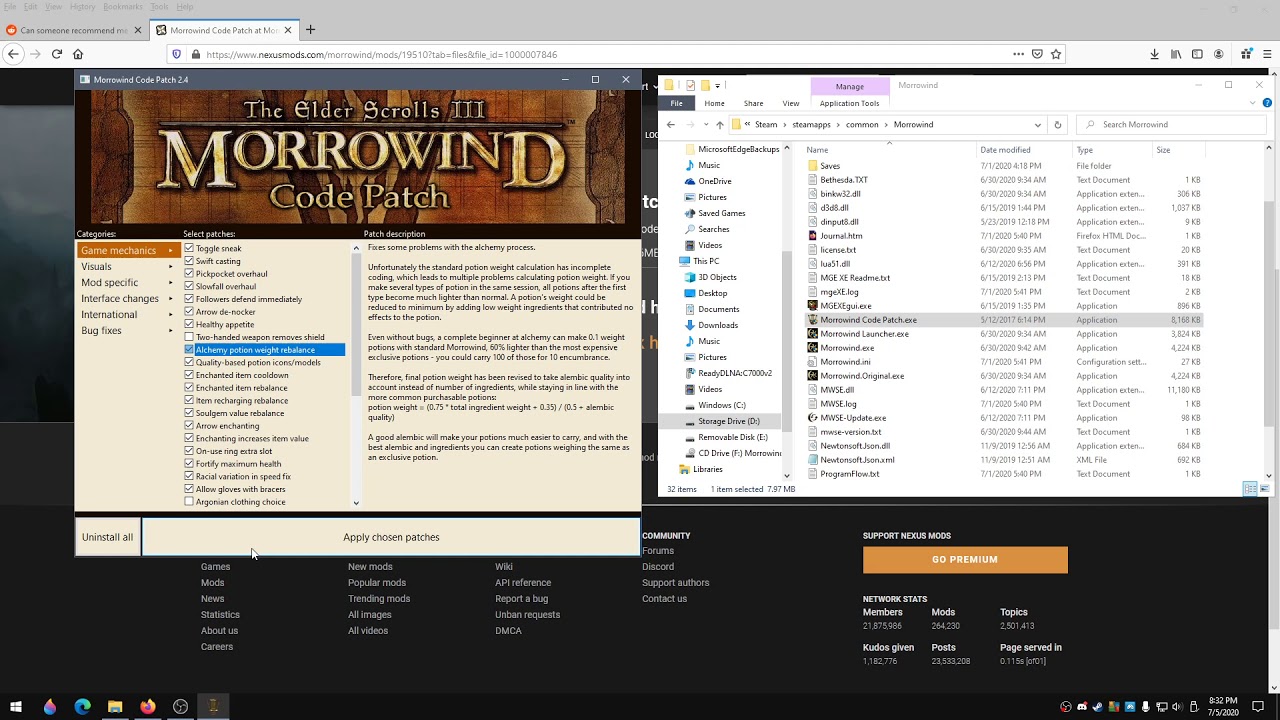
Task: Open Application Tools ribbon tab
Action: pyautogui.click(x=849, y=103)
